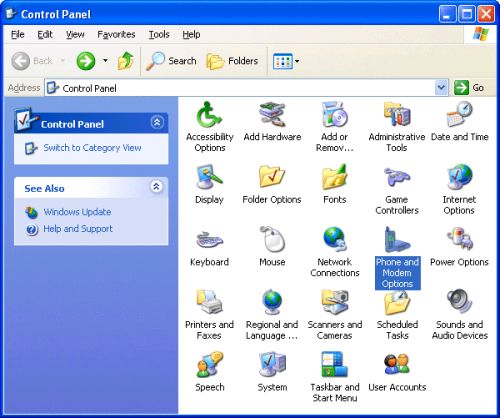Click the Control Panel title bar icon
This screenshot has height=418, width=500.
tap(11, 14)
